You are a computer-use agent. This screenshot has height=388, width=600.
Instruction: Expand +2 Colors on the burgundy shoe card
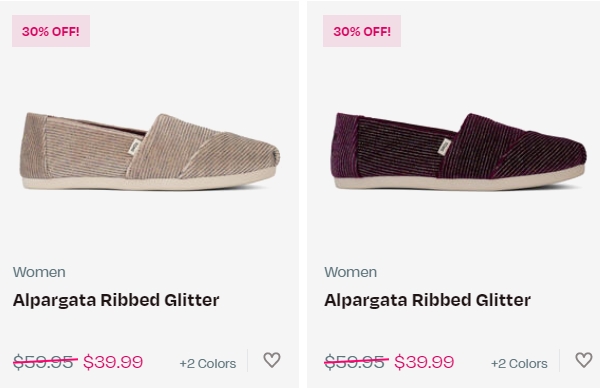coord(519,363)
